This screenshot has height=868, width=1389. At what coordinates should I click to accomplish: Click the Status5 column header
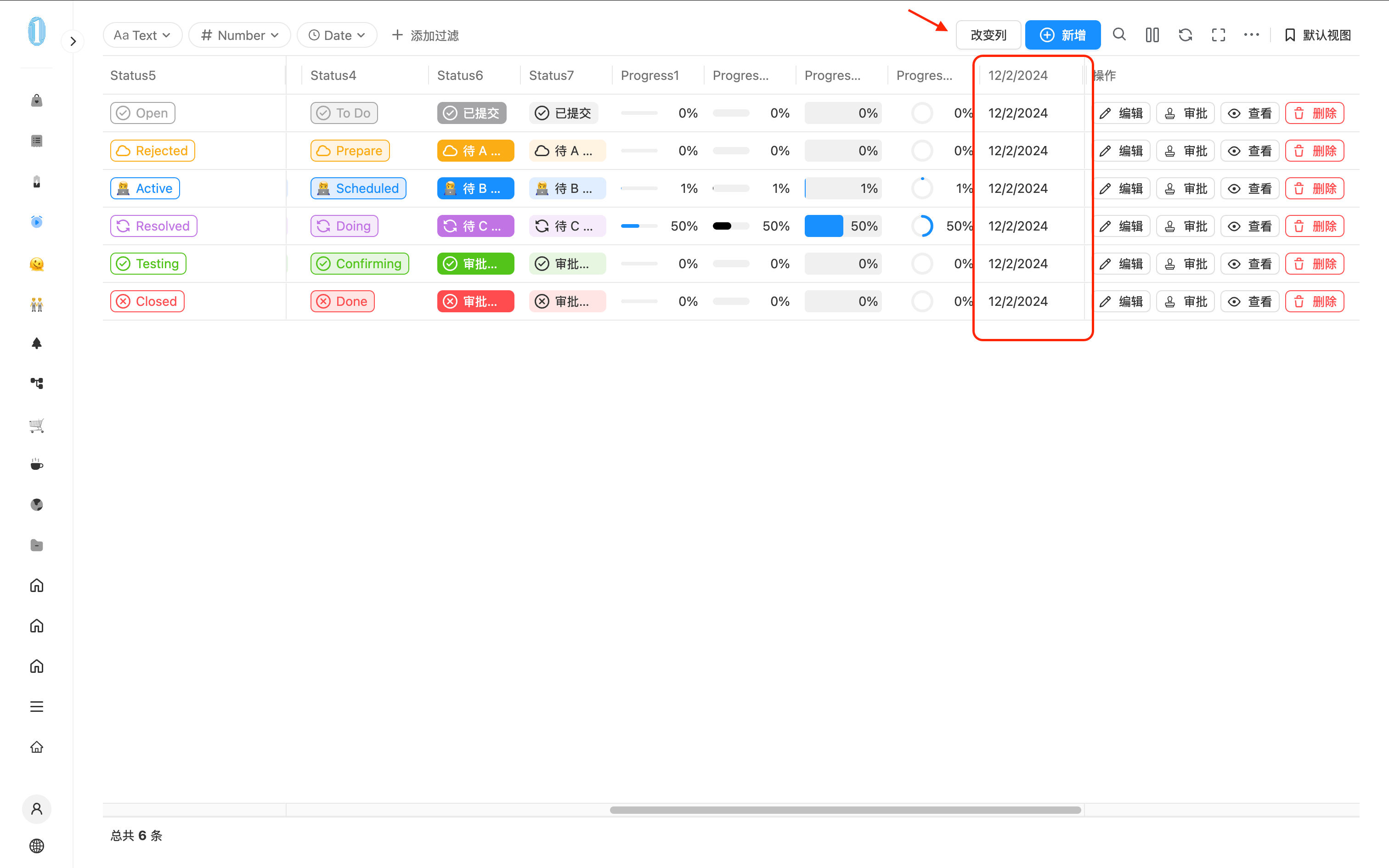194,75
